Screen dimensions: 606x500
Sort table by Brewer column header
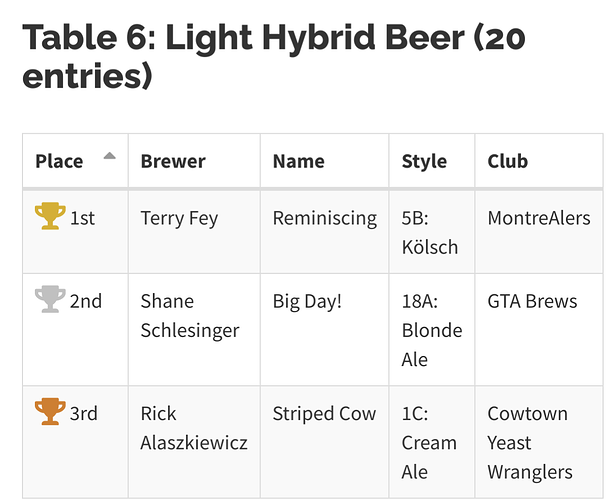[x=172, y=161]
